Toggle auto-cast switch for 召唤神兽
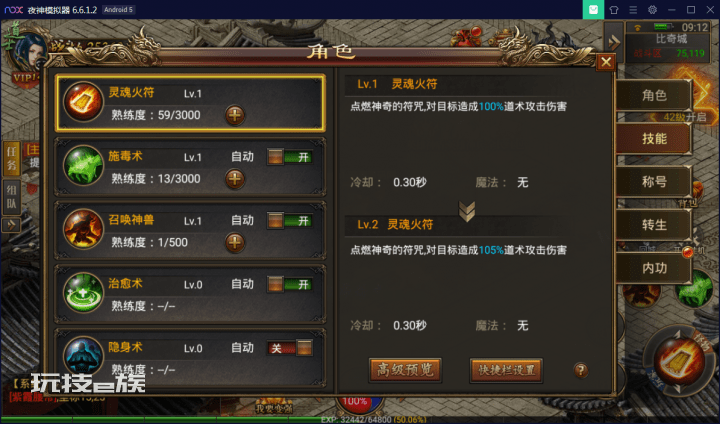This screenshot has height=424, width=720. [290, 221]
